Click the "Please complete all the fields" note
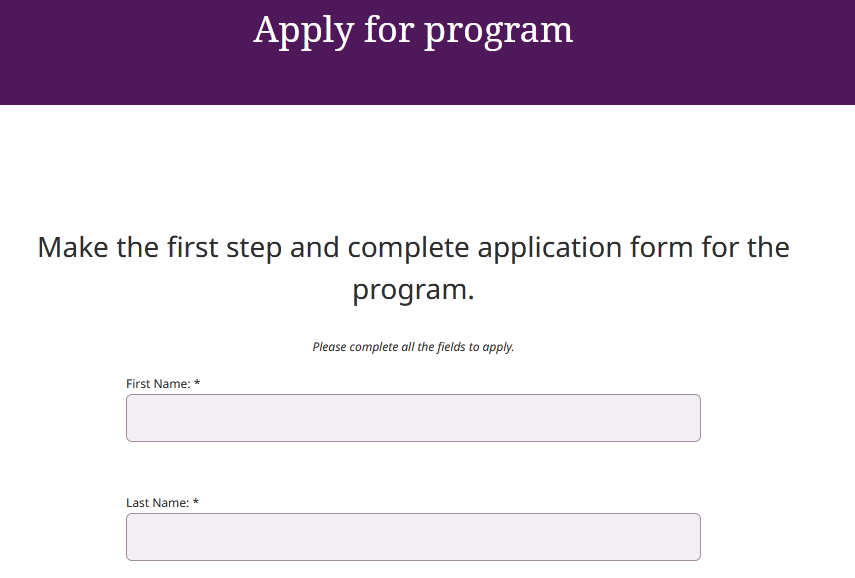 (x=413, y=347)
